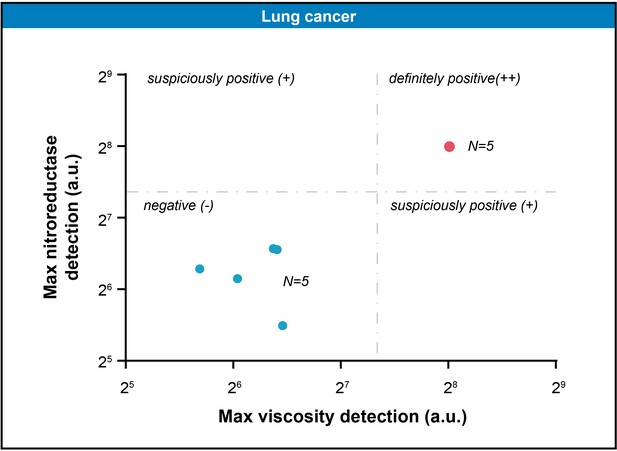617x451 pixels.
Task: Click the lowest blue data point
Action: pyautogui.click(x=283, y=325)
